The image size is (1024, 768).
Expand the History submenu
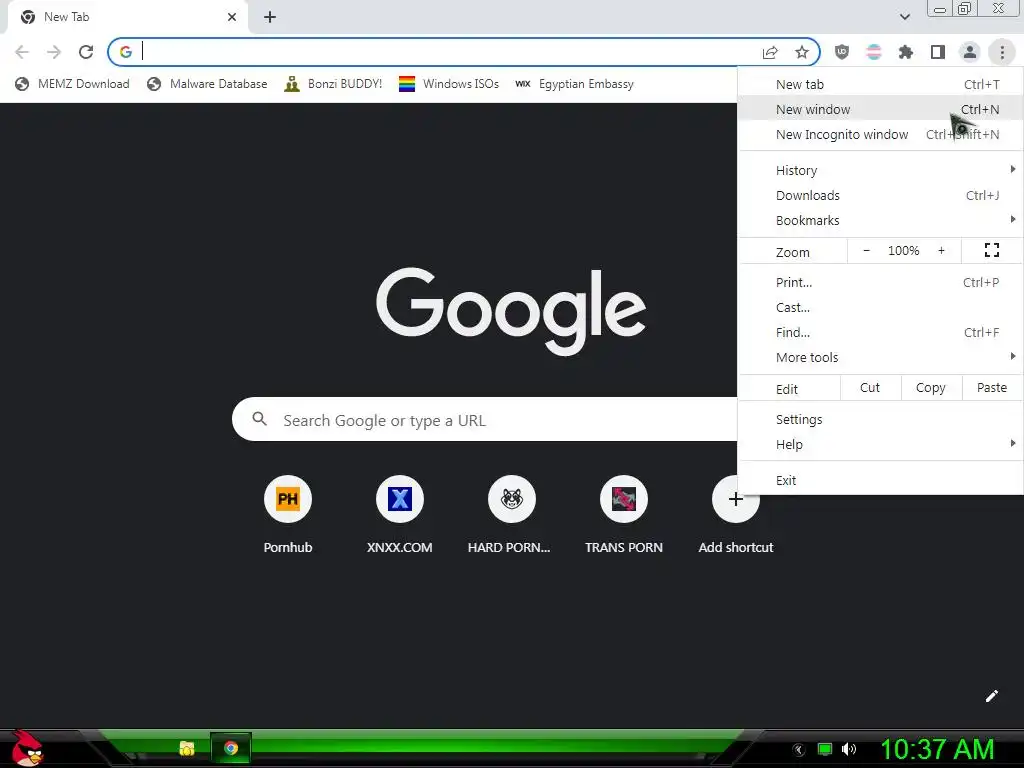click(880, 170)
